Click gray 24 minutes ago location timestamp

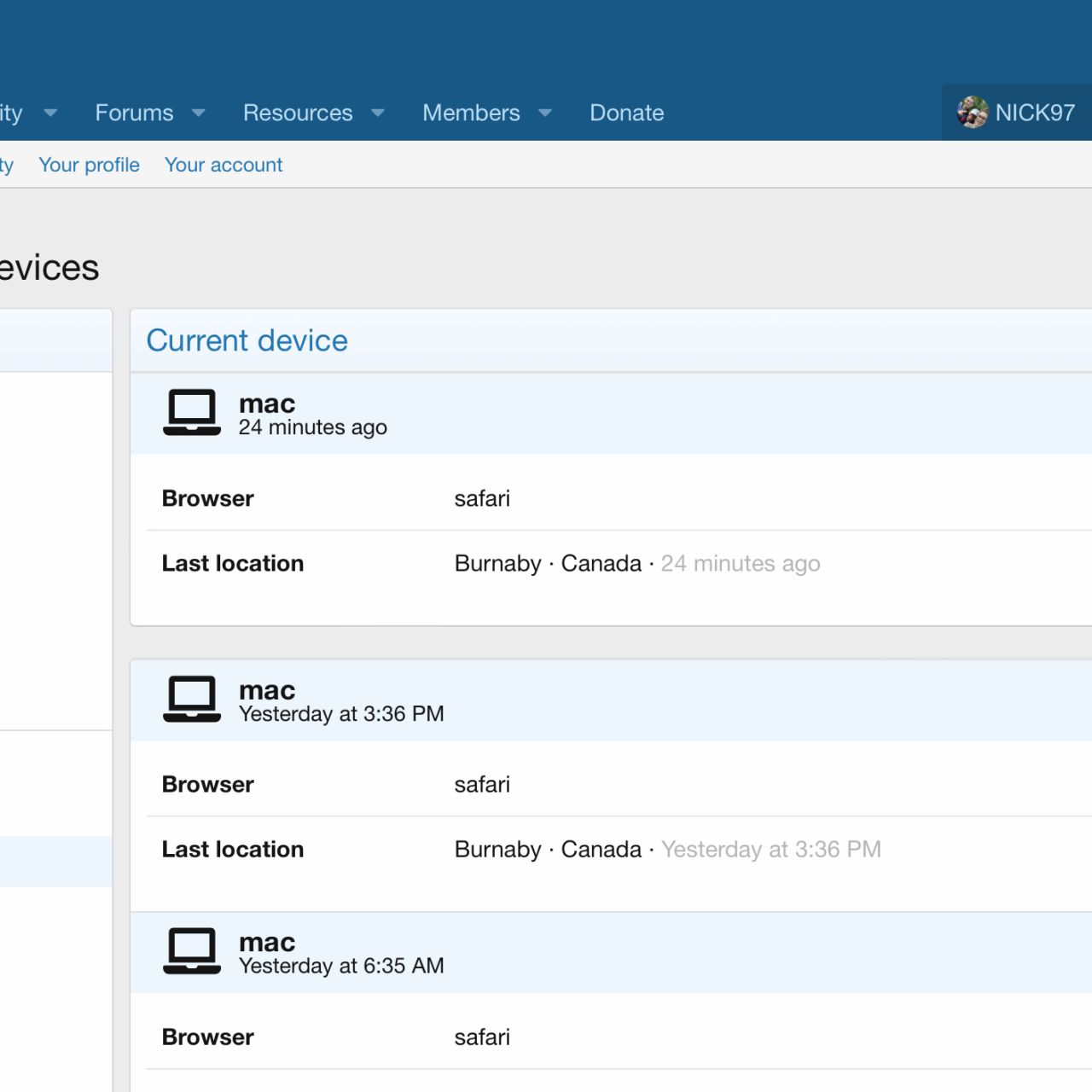click(x=741, y=563)
